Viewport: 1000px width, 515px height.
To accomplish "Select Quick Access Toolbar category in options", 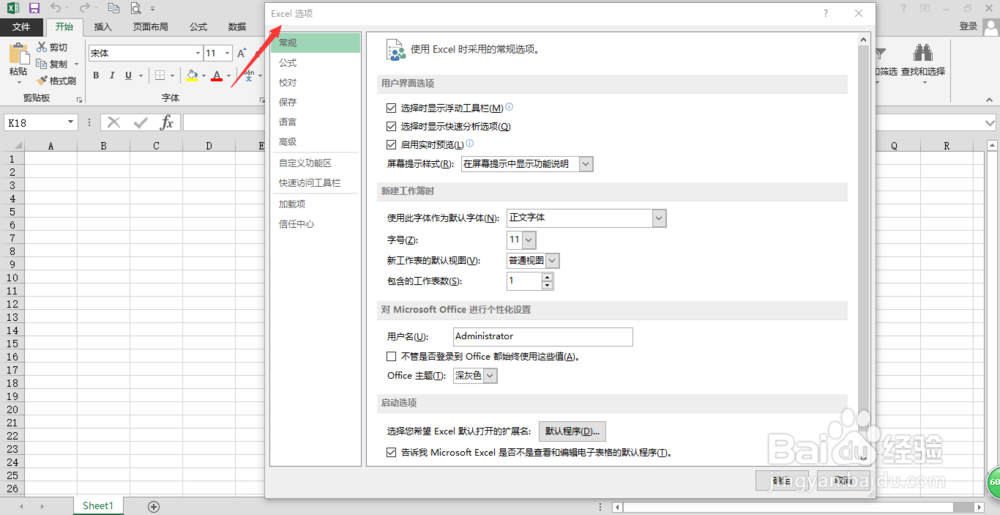I will point(316,183).
